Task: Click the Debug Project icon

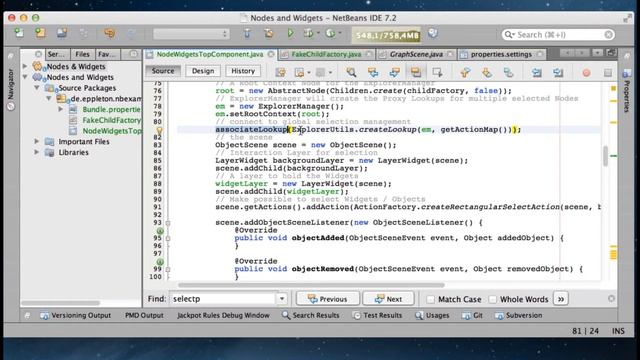Action: 309,33
